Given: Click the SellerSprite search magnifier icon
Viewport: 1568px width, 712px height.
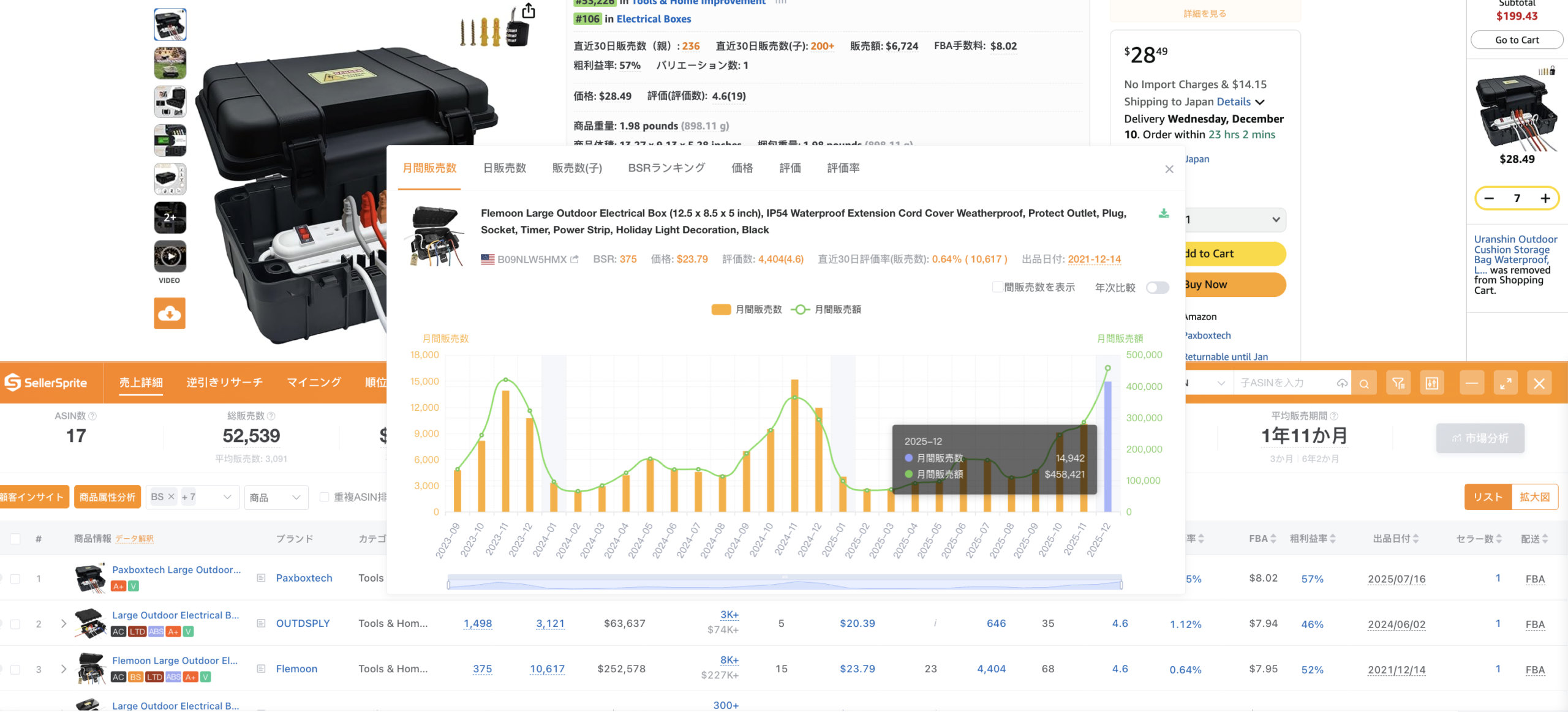Looking at the screenshot, I should pos(1364,384).
